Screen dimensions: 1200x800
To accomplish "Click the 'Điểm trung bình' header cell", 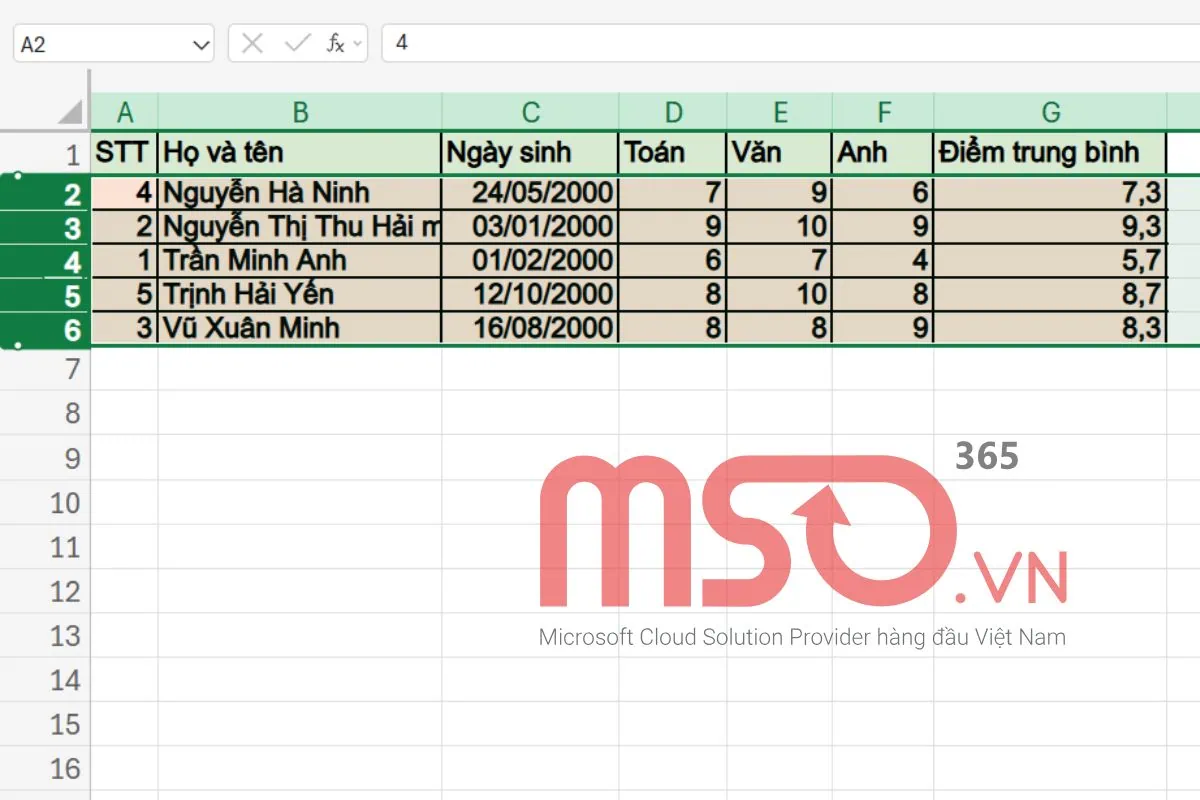I will tap(1050, 153).
